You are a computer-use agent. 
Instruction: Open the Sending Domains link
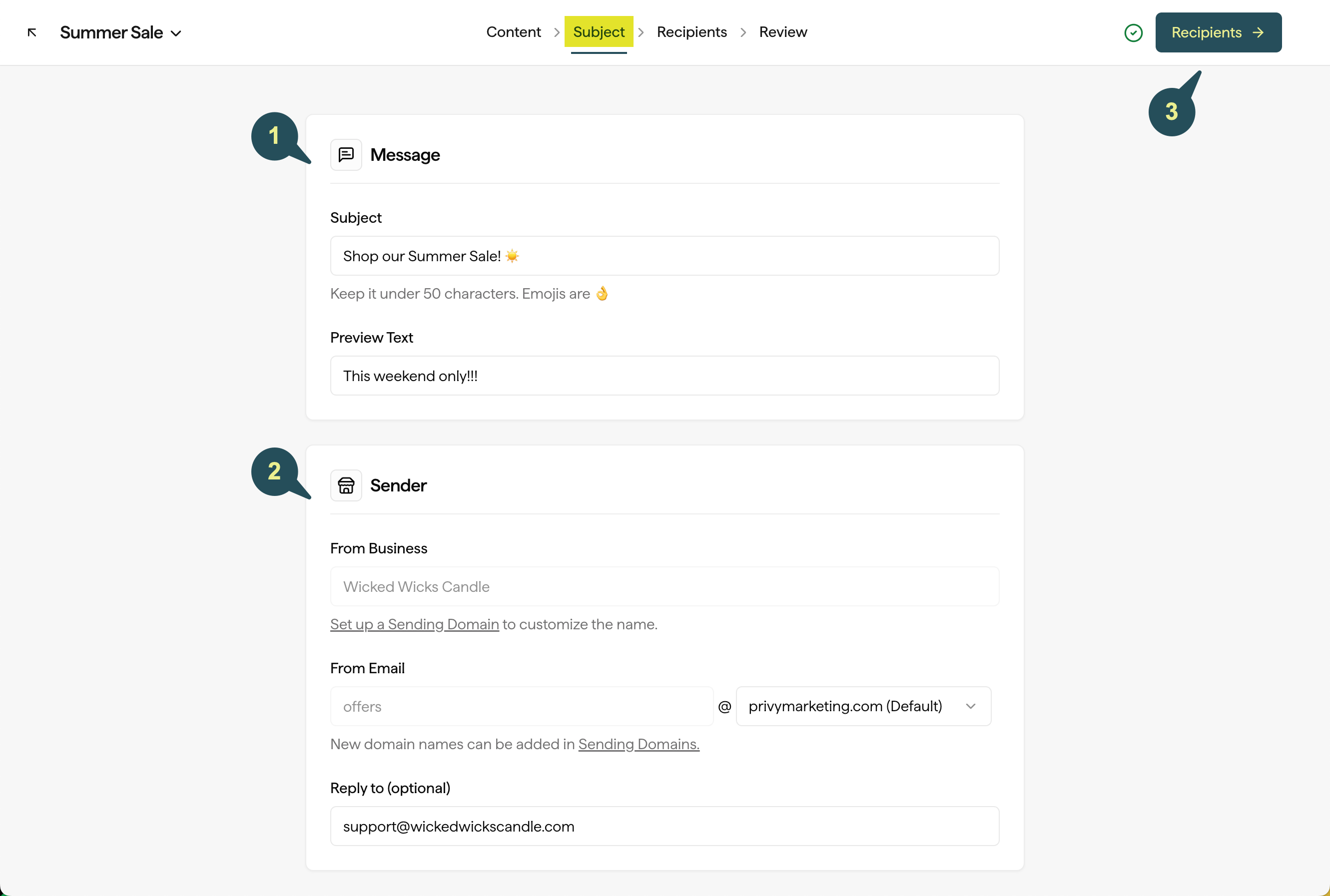pos(639,744)
